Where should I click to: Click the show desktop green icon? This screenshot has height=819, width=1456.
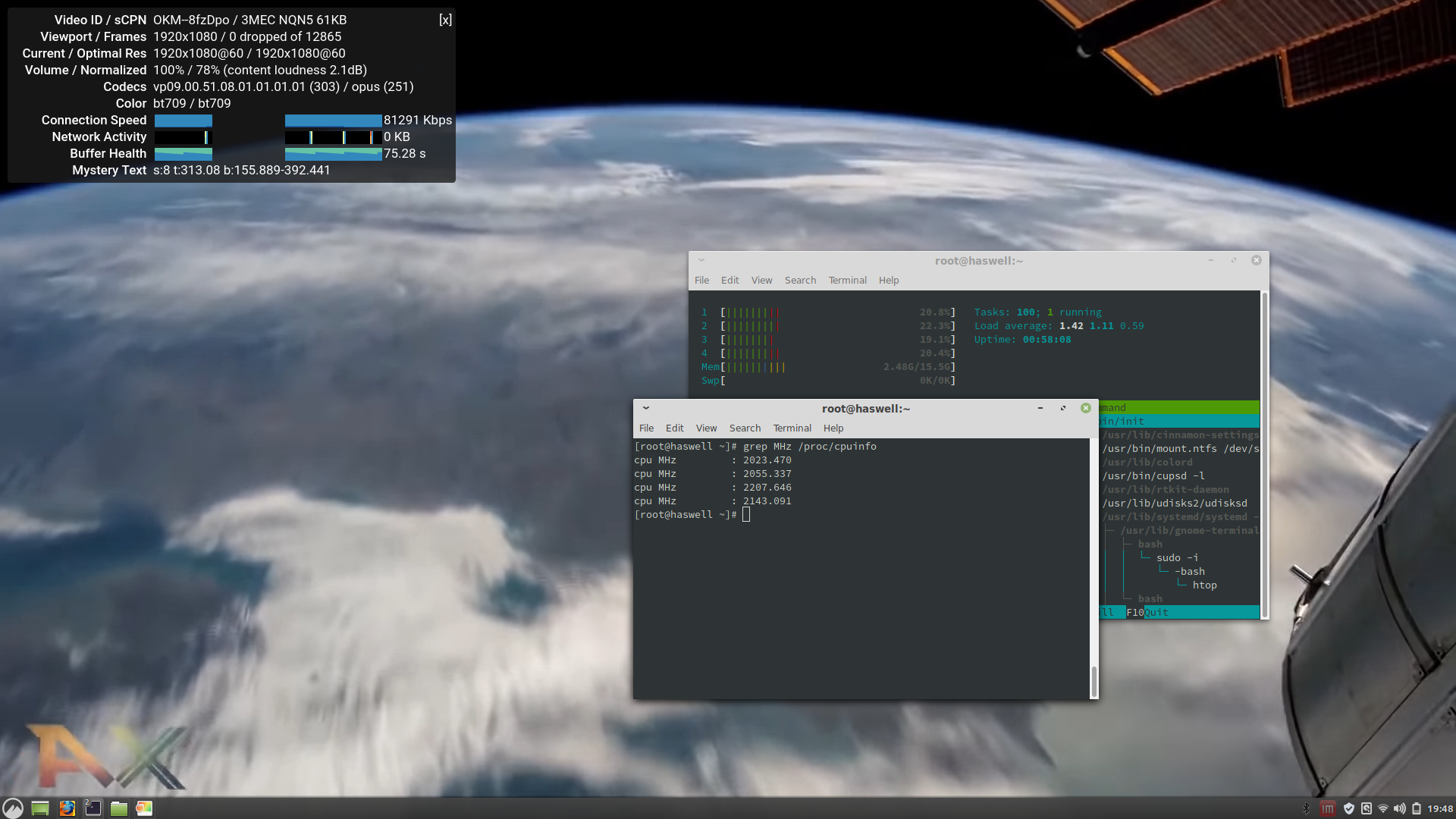[40, 808]
